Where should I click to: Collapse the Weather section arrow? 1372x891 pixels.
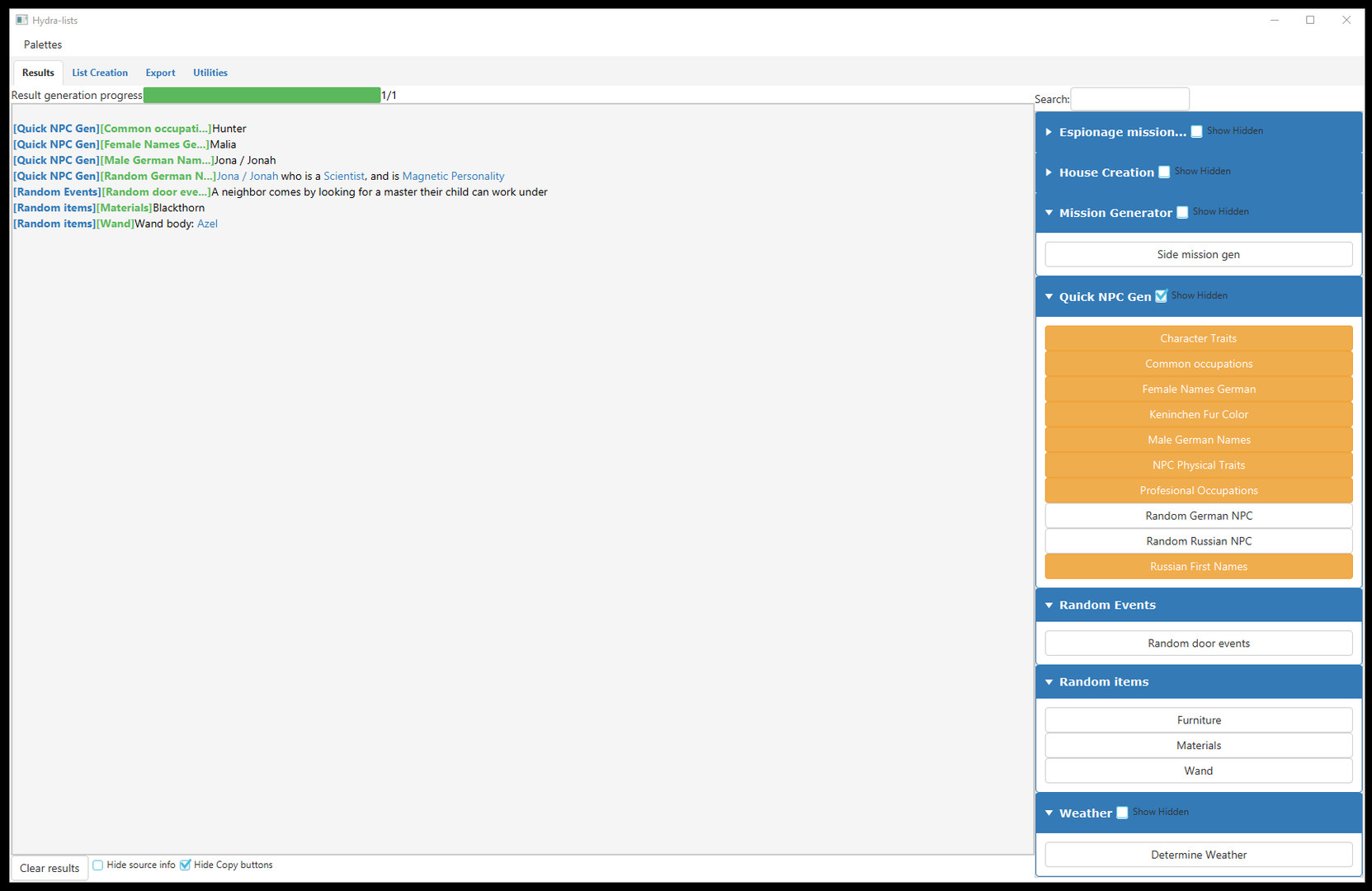[x=1049, y=813]
